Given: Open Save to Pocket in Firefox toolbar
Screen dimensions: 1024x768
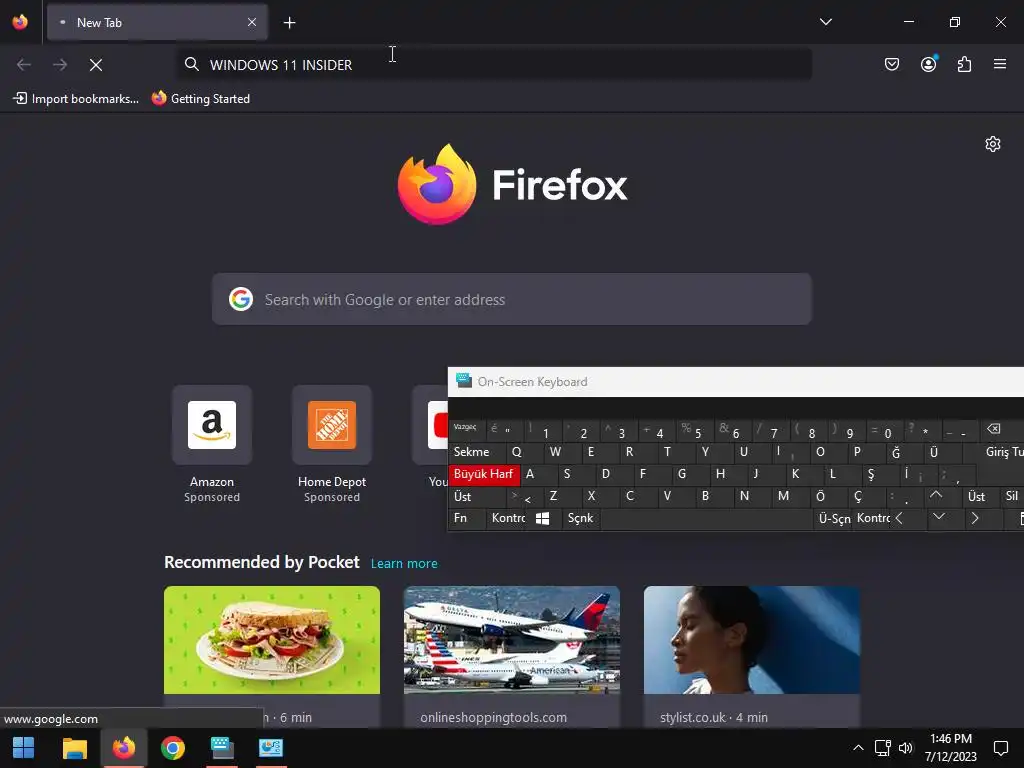Looking at the screenshot, I should coord(891,64).
